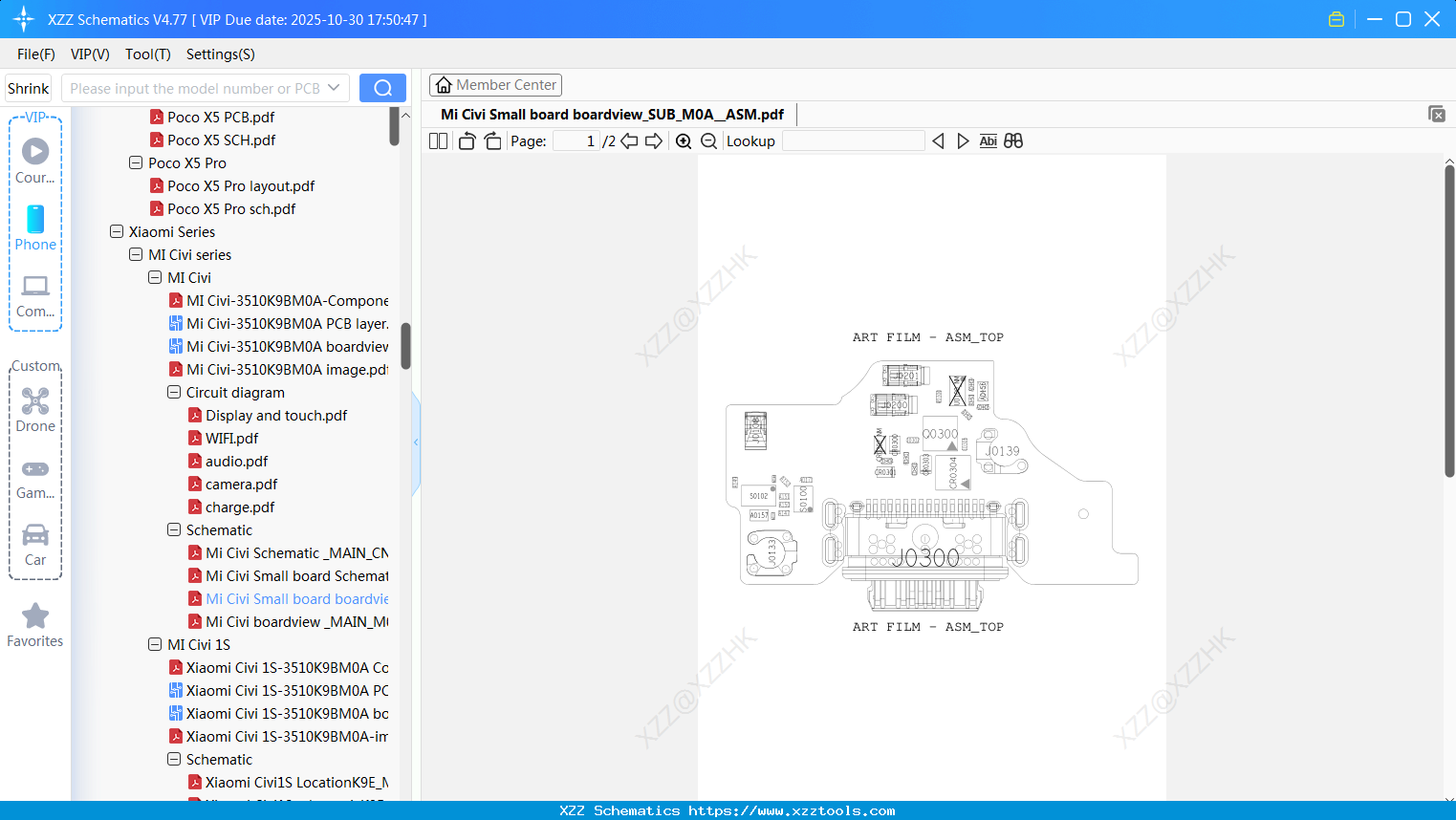The width and height of the screenshot is (1456, 820).
Task: Collapse the MI Civi 1S node
Action: click(x=154, y=644)
